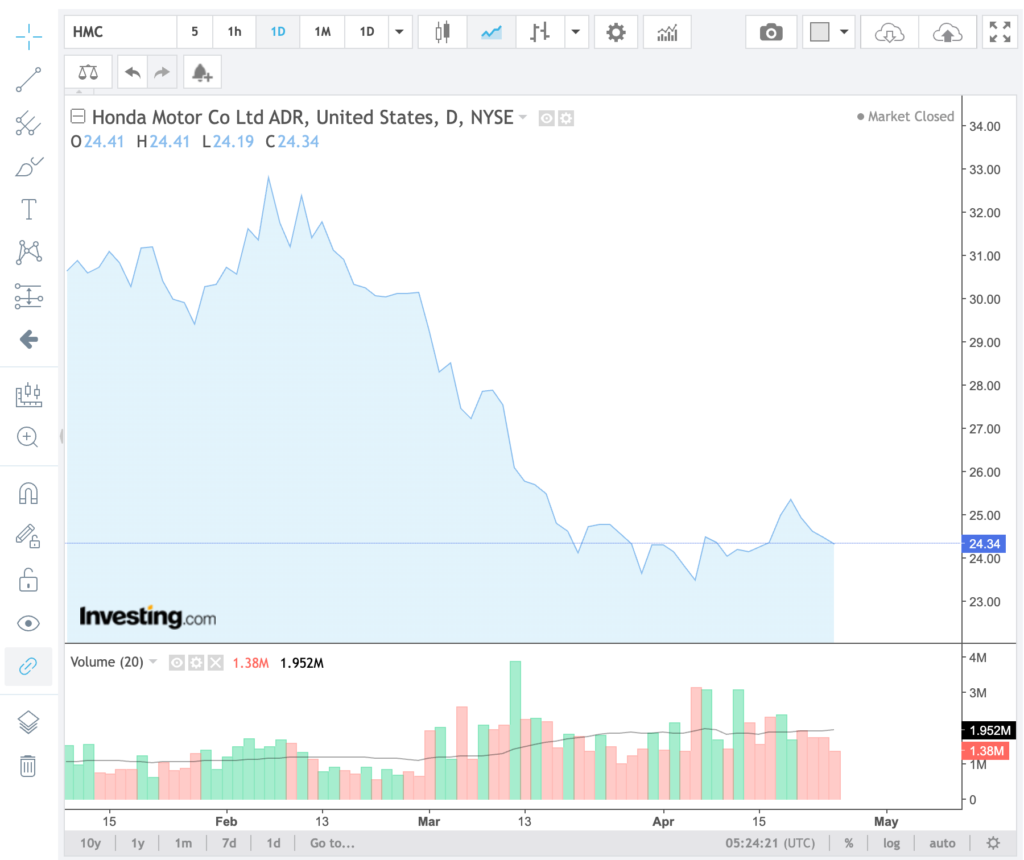The height and width of the screenshot is (860, 1024).
Task: Select the Text annotation tool
Action: coord(29,209)
